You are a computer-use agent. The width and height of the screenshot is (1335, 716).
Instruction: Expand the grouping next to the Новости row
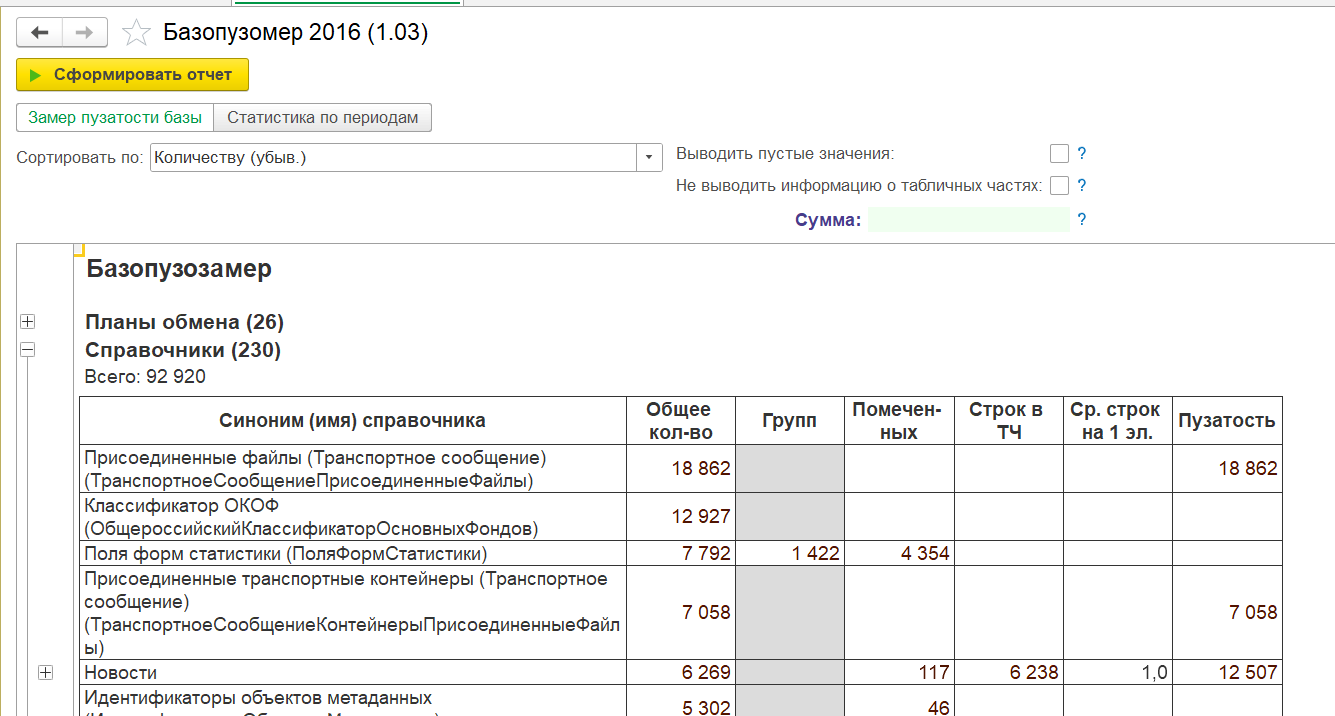(x=45, y=672)
